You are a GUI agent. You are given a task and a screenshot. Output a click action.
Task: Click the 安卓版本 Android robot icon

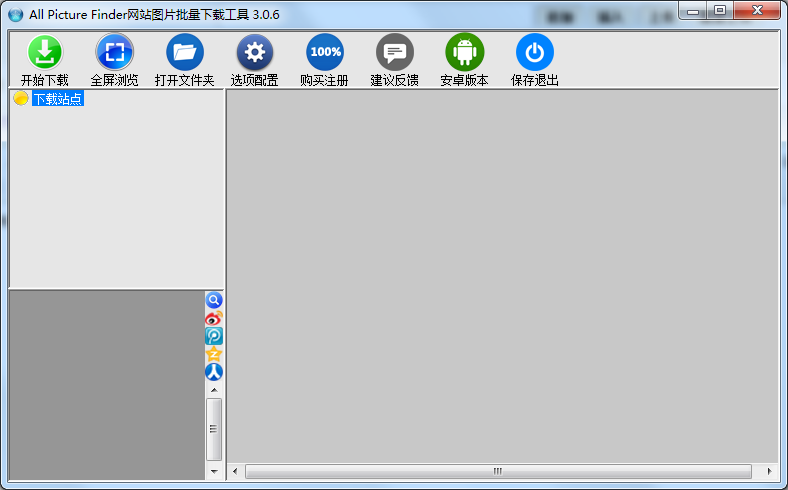coord(464,52)
